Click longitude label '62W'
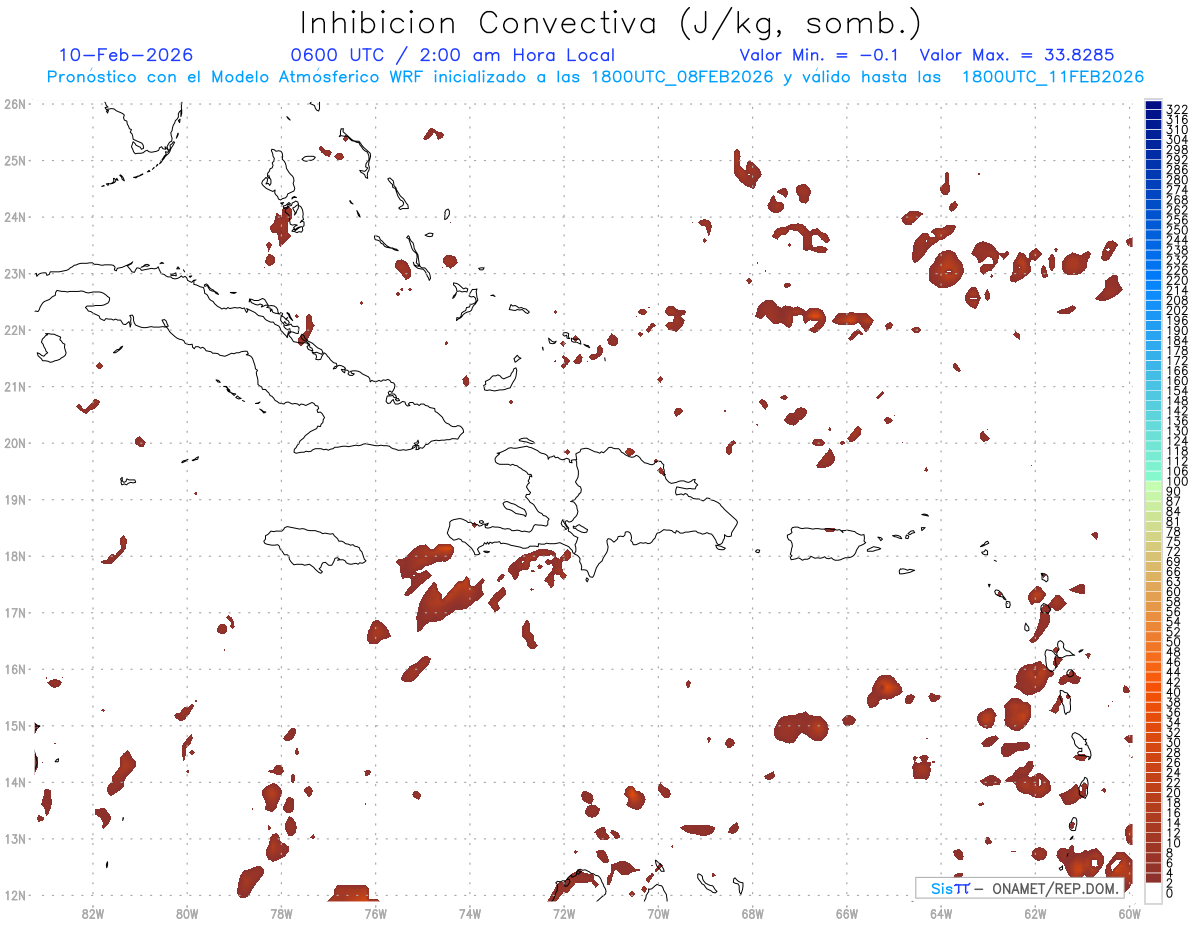 pyautogui.click(x=1035, y=913)
